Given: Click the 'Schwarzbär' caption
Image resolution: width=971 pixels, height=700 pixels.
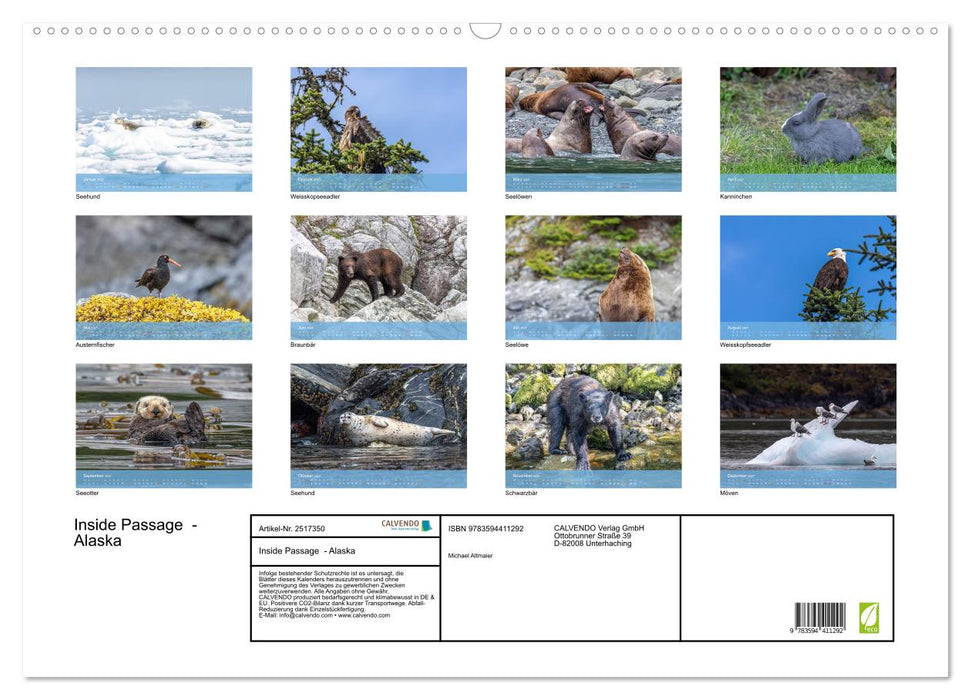Looking at the screenshot, I should coord(521,493).
